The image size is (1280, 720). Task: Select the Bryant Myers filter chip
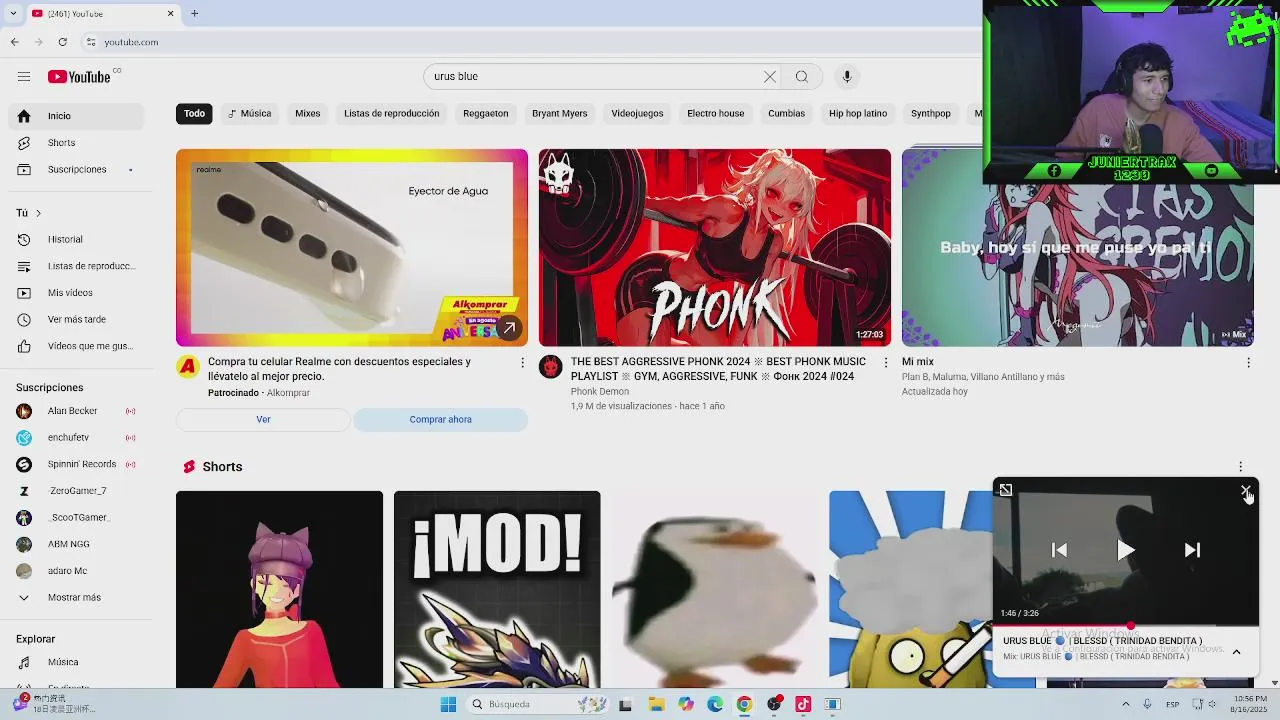[560, 114]
